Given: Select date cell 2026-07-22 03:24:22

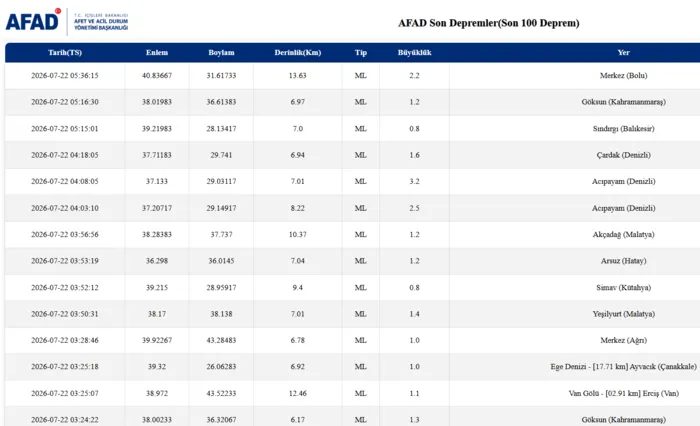Looking at the screenshot, I should click(65, 420).
